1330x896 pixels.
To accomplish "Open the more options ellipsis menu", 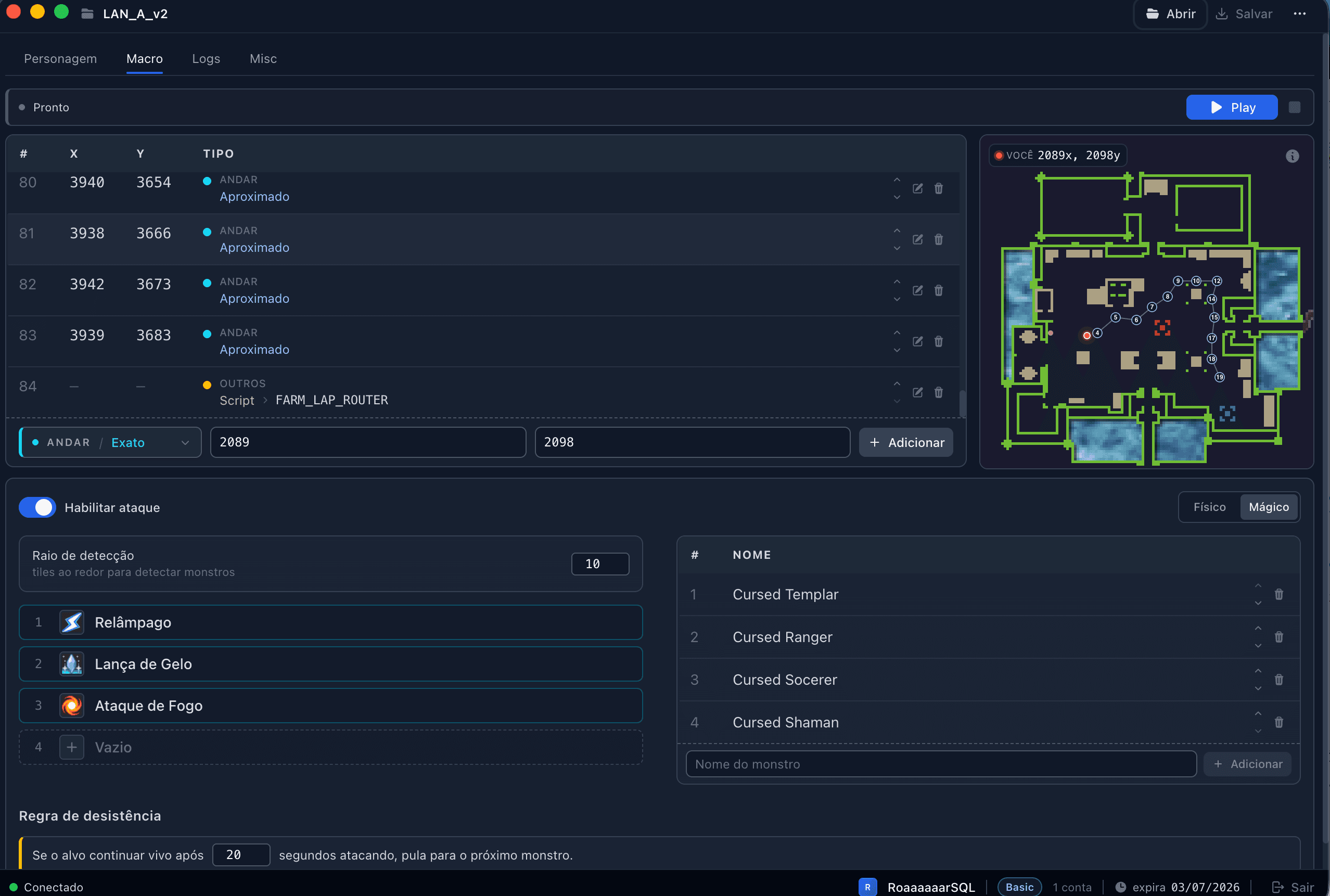I will point(1300,14).
